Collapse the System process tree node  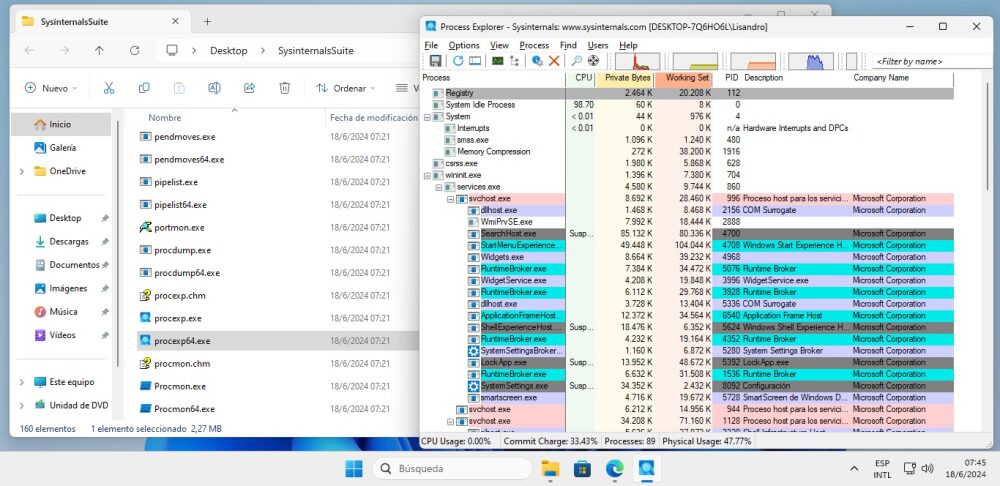point(427,117)
